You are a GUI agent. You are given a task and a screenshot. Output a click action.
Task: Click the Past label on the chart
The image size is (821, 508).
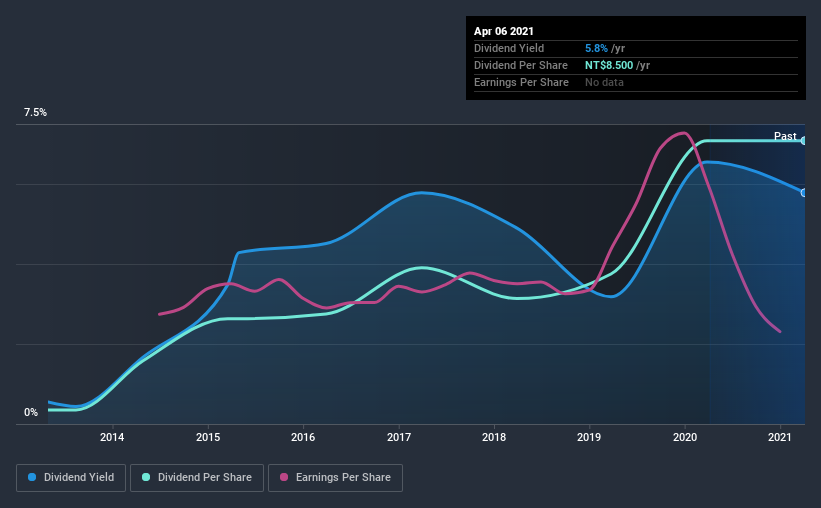point(785,136)
